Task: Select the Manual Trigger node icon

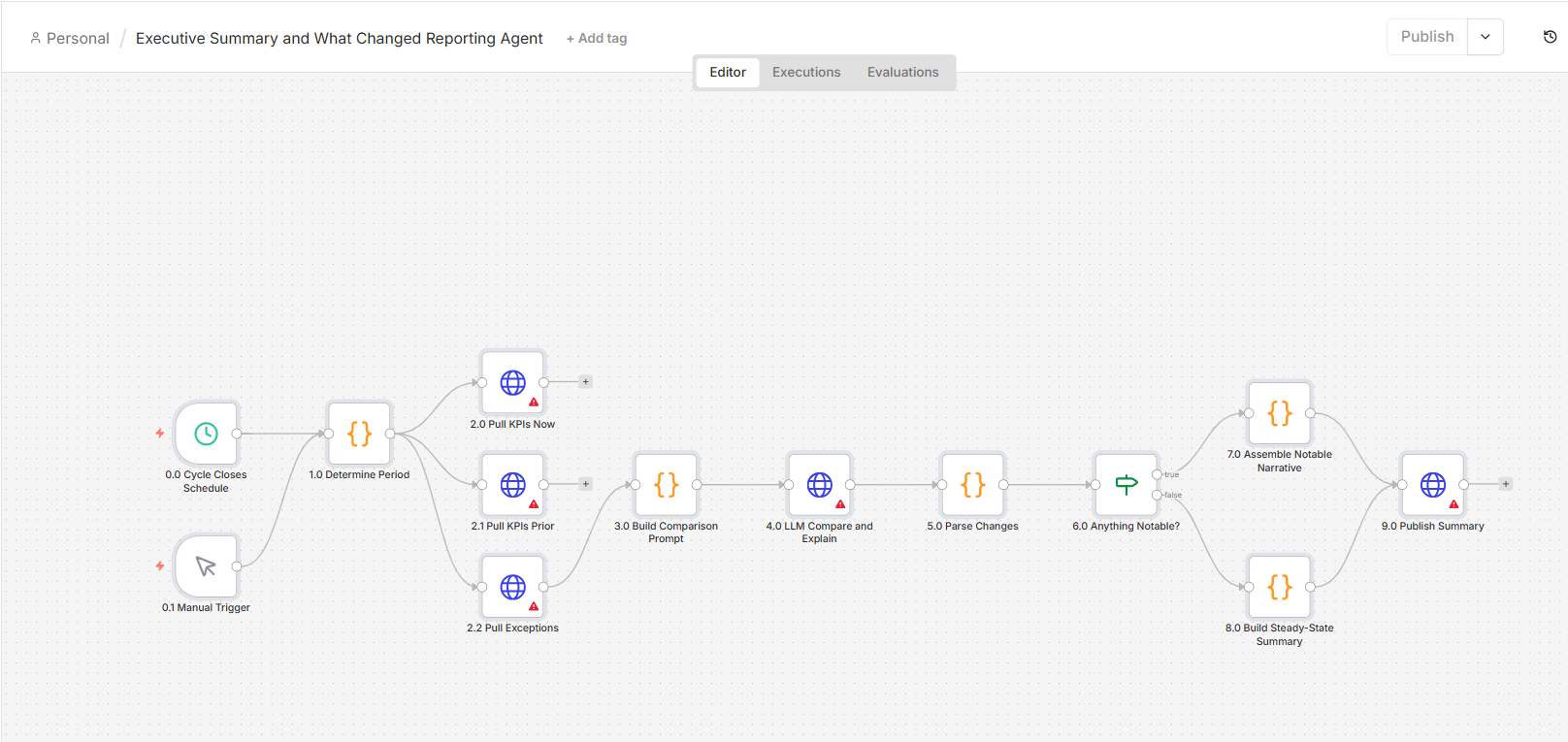Action: tap(206, 566)
